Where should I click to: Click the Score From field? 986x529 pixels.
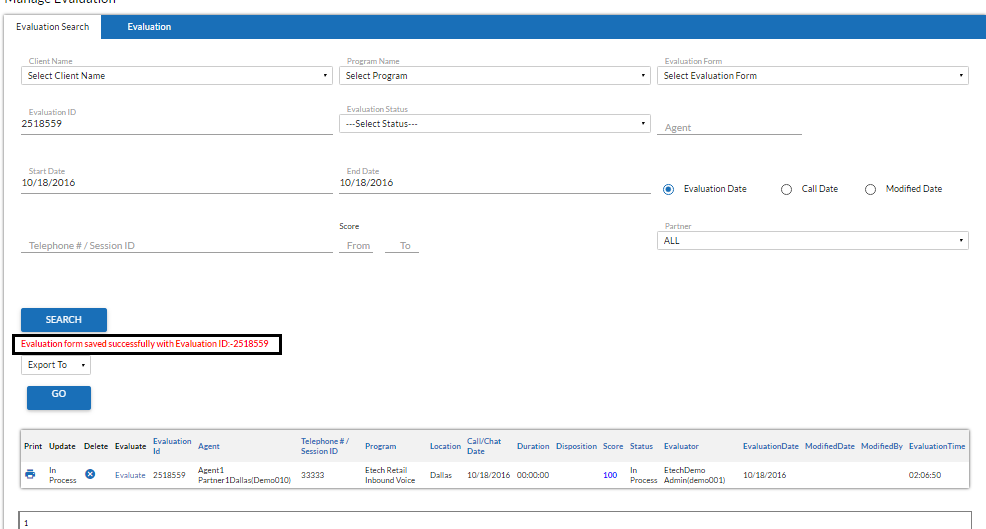[x=357, y=245]
